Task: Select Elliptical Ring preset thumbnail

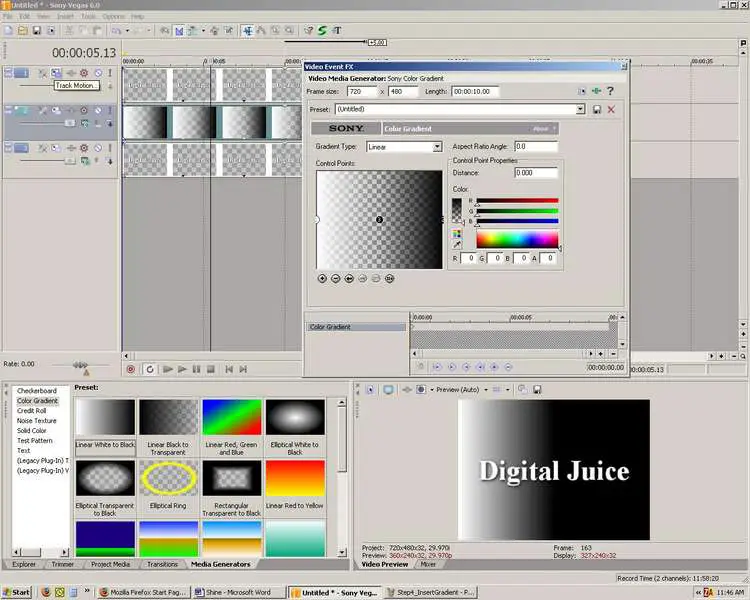Action: (168, 478)
